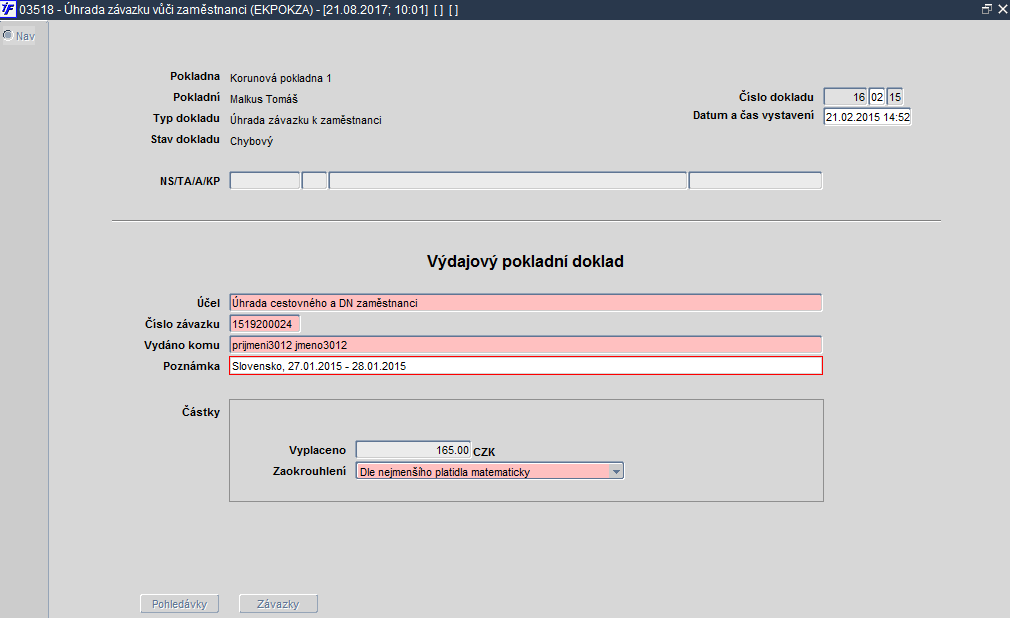The height and width of the screenshot is (618, 1010).
Task: Focus the Poznámka text field
Action: (526, 366)
